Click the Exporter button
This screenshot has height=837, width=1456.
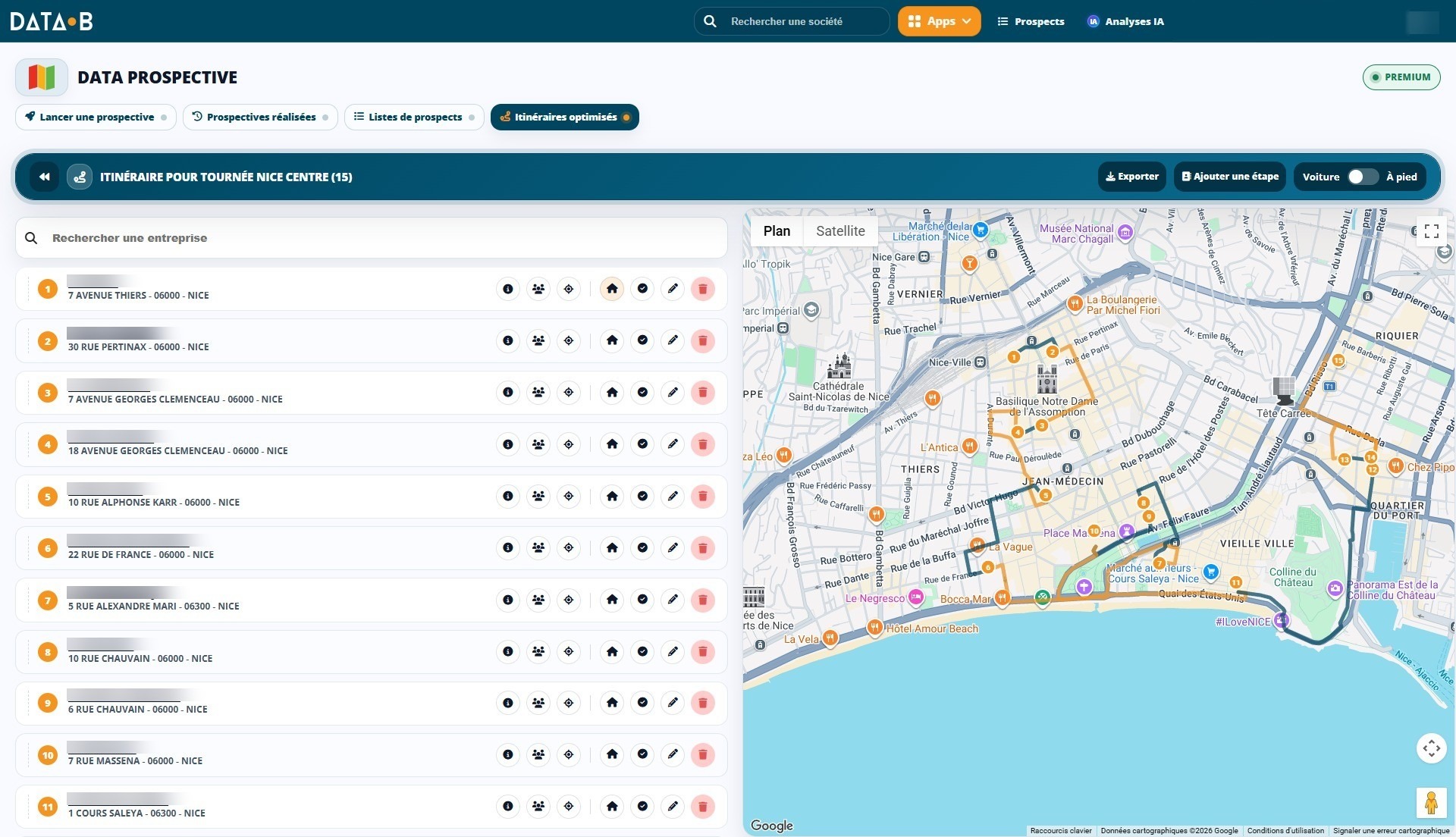1132,177
